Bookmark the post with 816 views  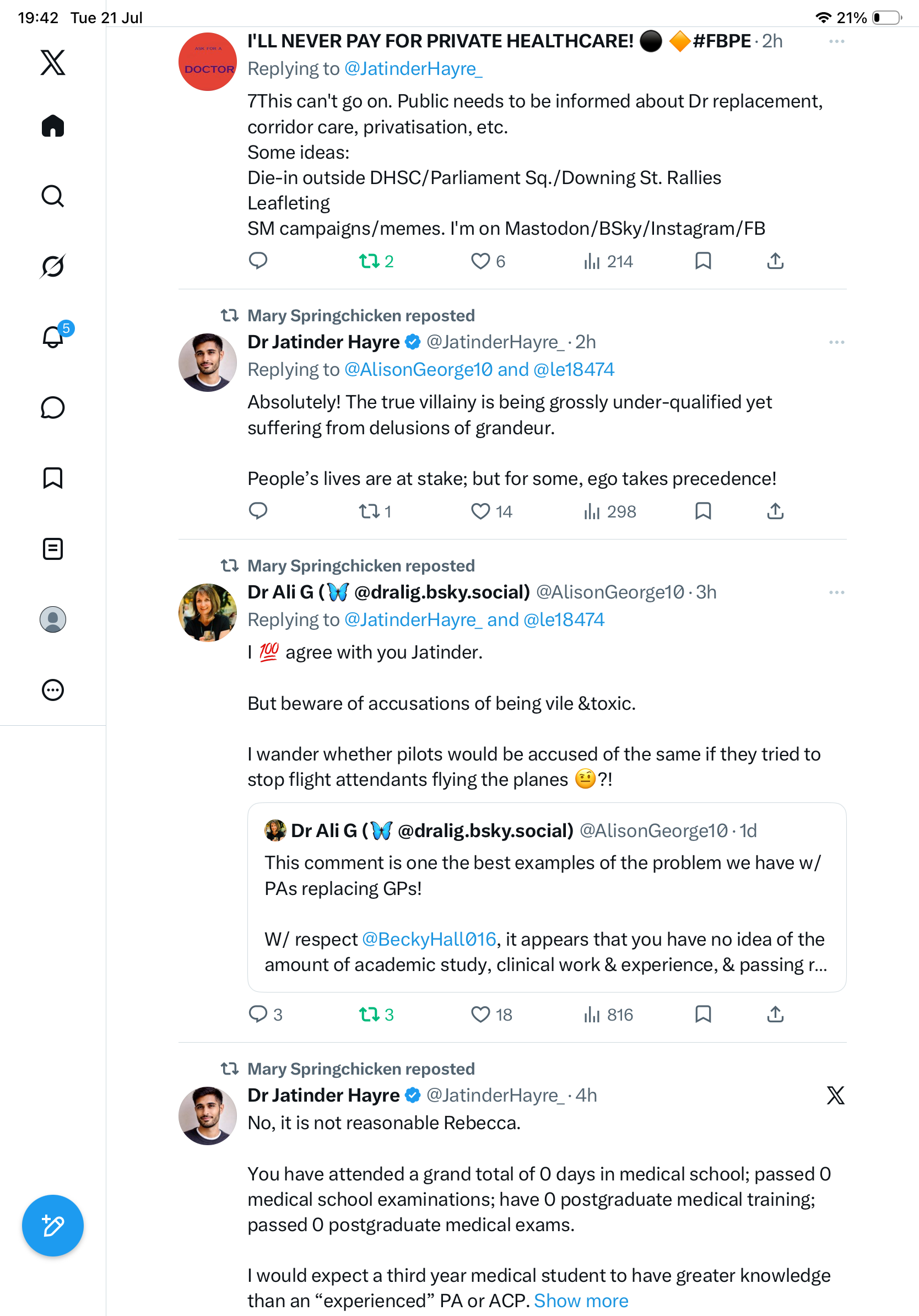(703, 1014)
